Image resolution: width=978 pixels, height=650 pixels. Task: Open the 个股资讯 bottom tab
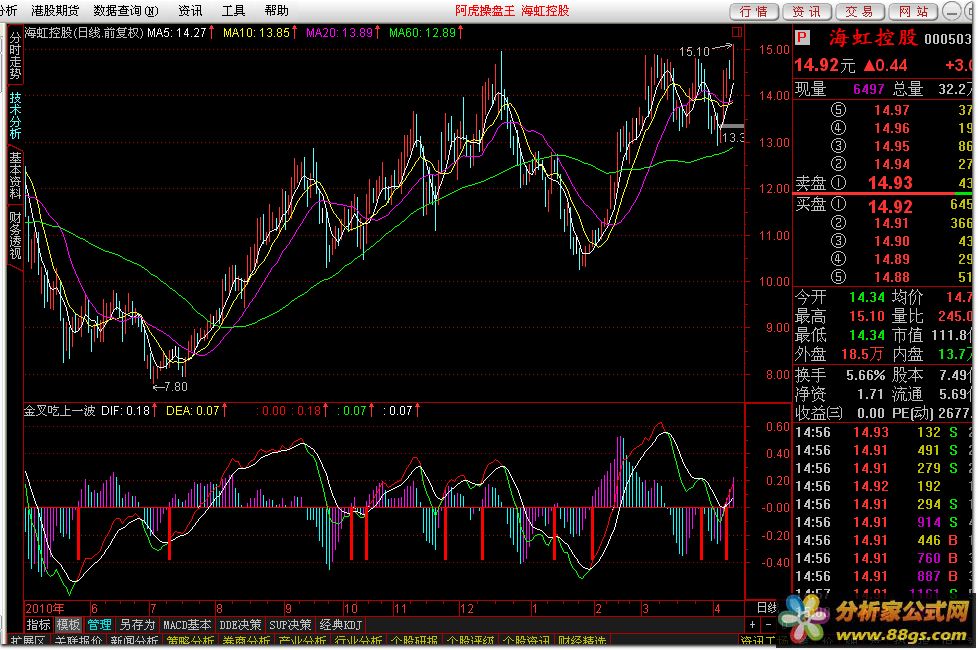coord(525,641)
